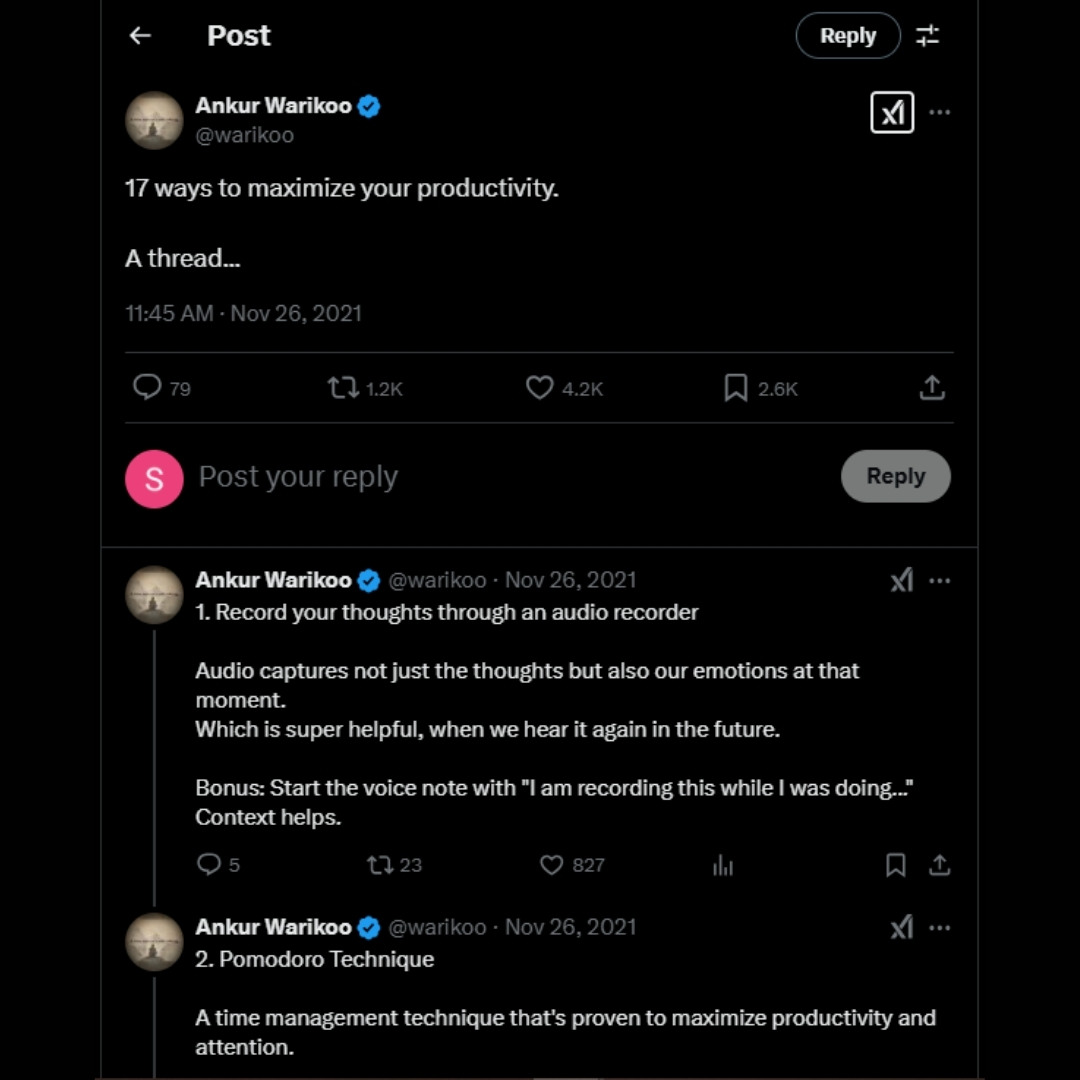Viewport: 1080px width, 1080px height.
Task: View analytics icon on the audio recorder reply
Action: click(x=723, y=866)
